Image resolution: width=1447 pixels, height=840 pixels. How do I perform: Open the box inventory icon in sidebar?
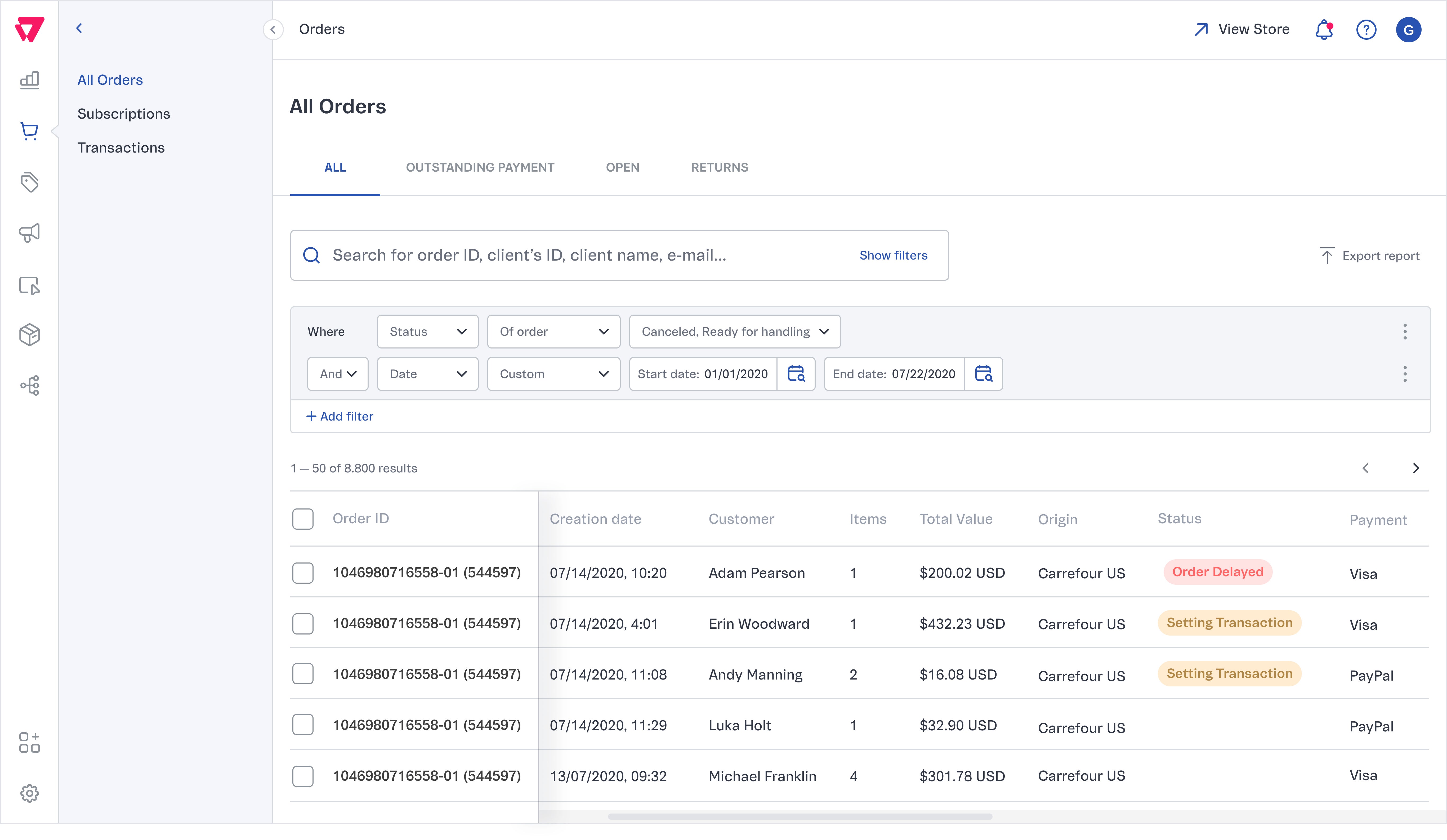pos(29,335)
